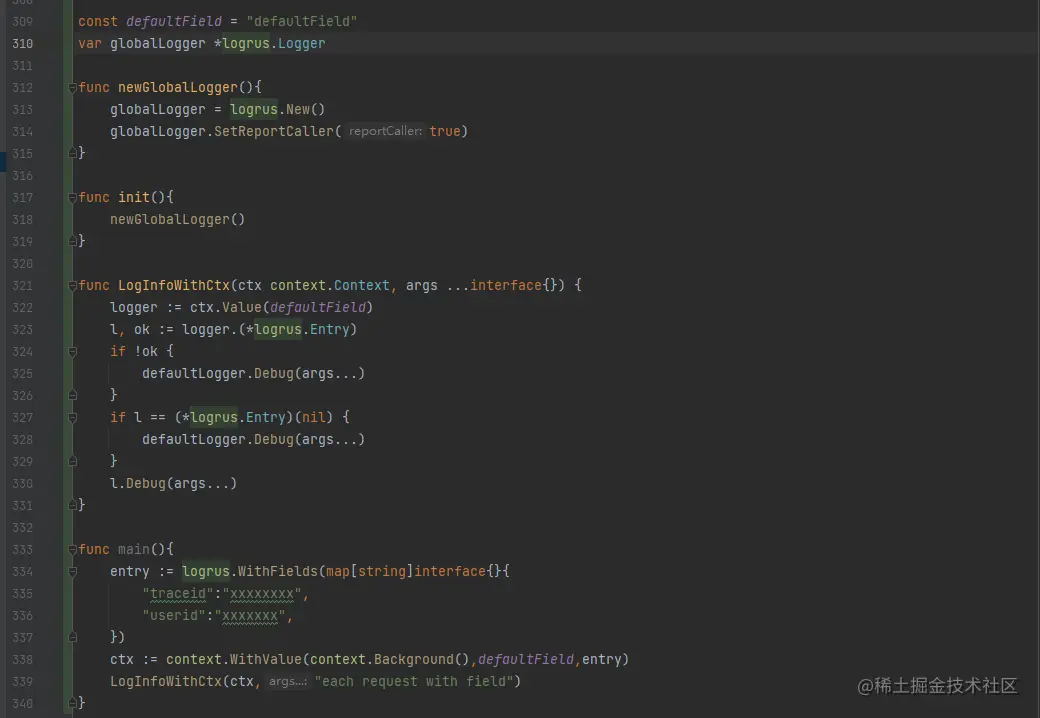Click the "traceid" map key
Image resolution: width=1040 pixels, height=718 pixels.
click(178, 593)
